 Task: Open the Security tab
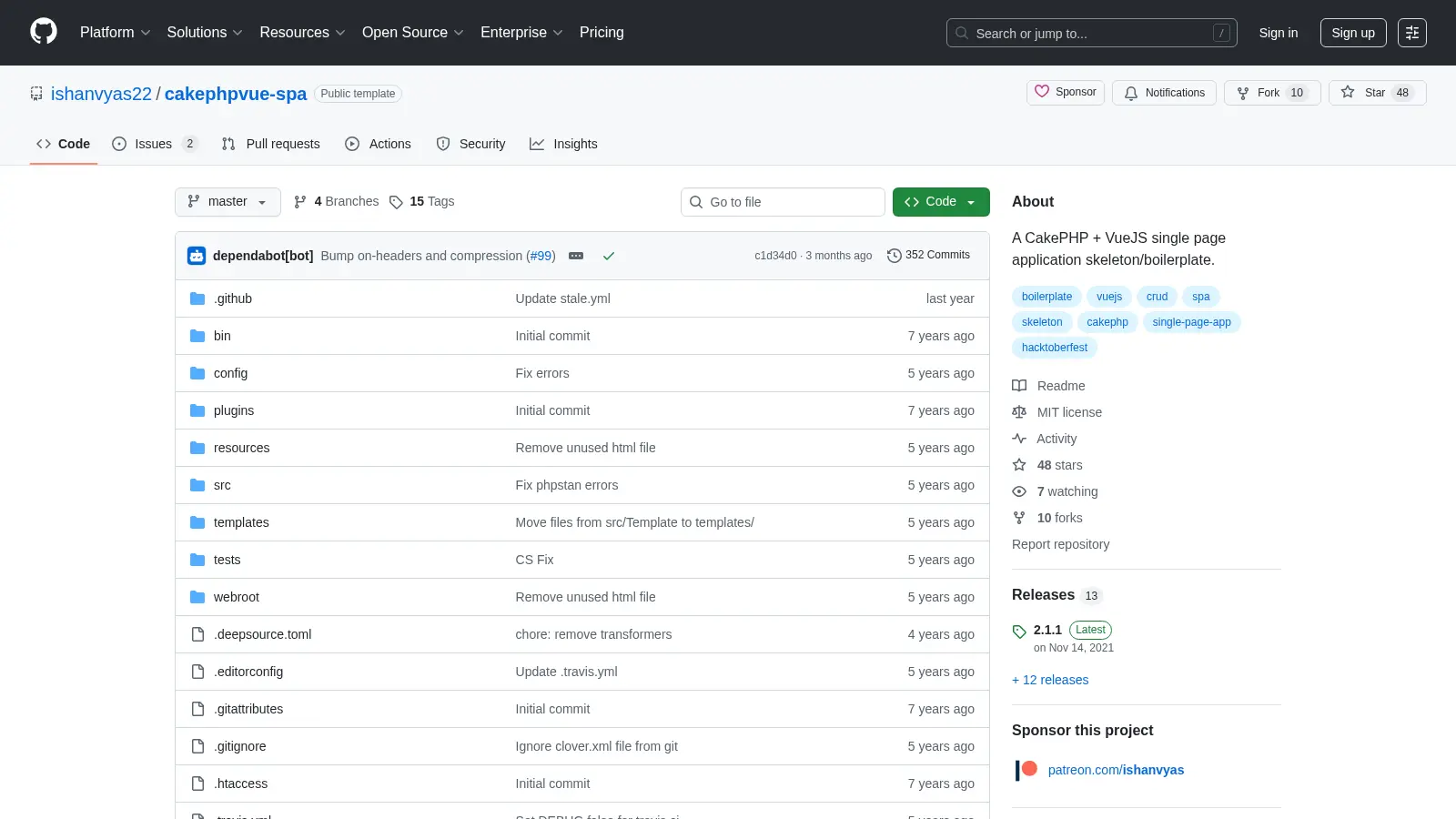pos(470,144)
